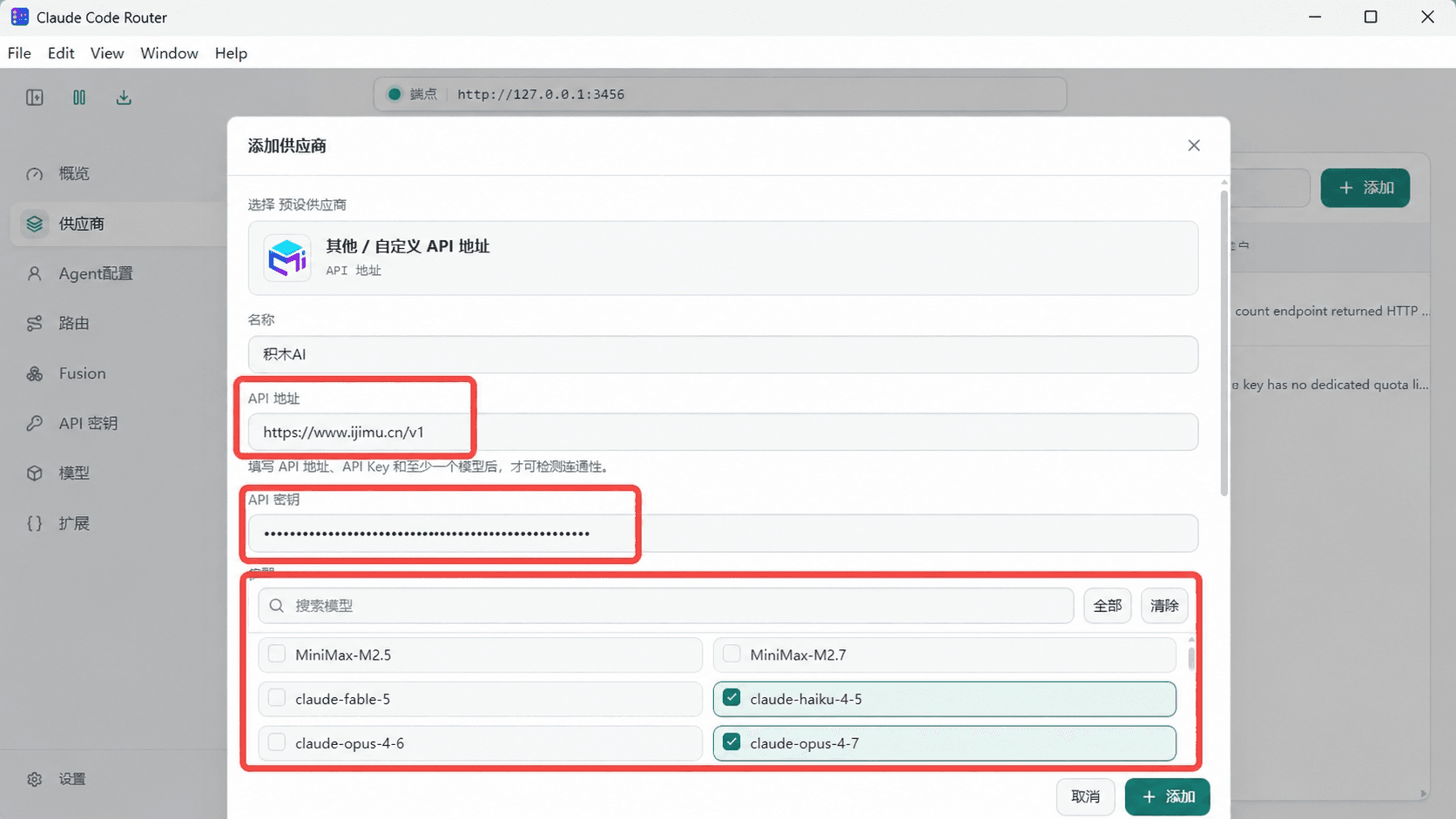Open the File menu
The width and height of the screenshot is (1456, 819).
pos(19,53)
